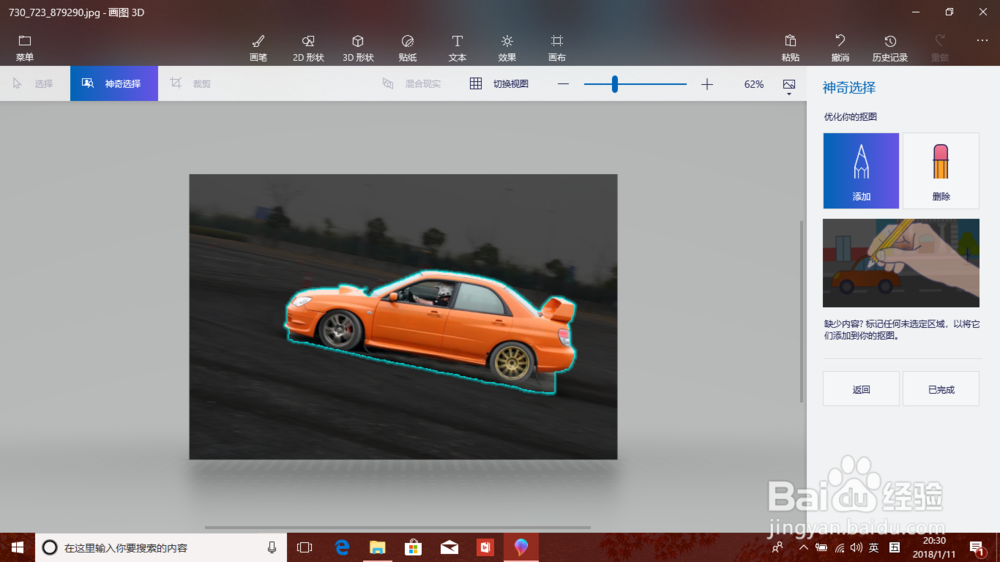Open the Windows Start menu
1000x562 pixels.
point(17,547)
